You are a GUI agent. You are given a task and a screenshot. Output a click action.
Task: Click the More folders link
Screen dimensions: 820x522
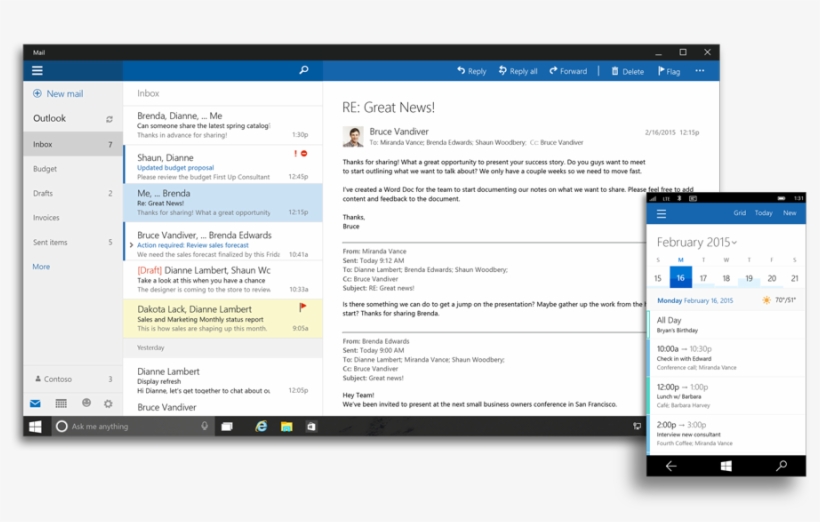click(41, 267)
